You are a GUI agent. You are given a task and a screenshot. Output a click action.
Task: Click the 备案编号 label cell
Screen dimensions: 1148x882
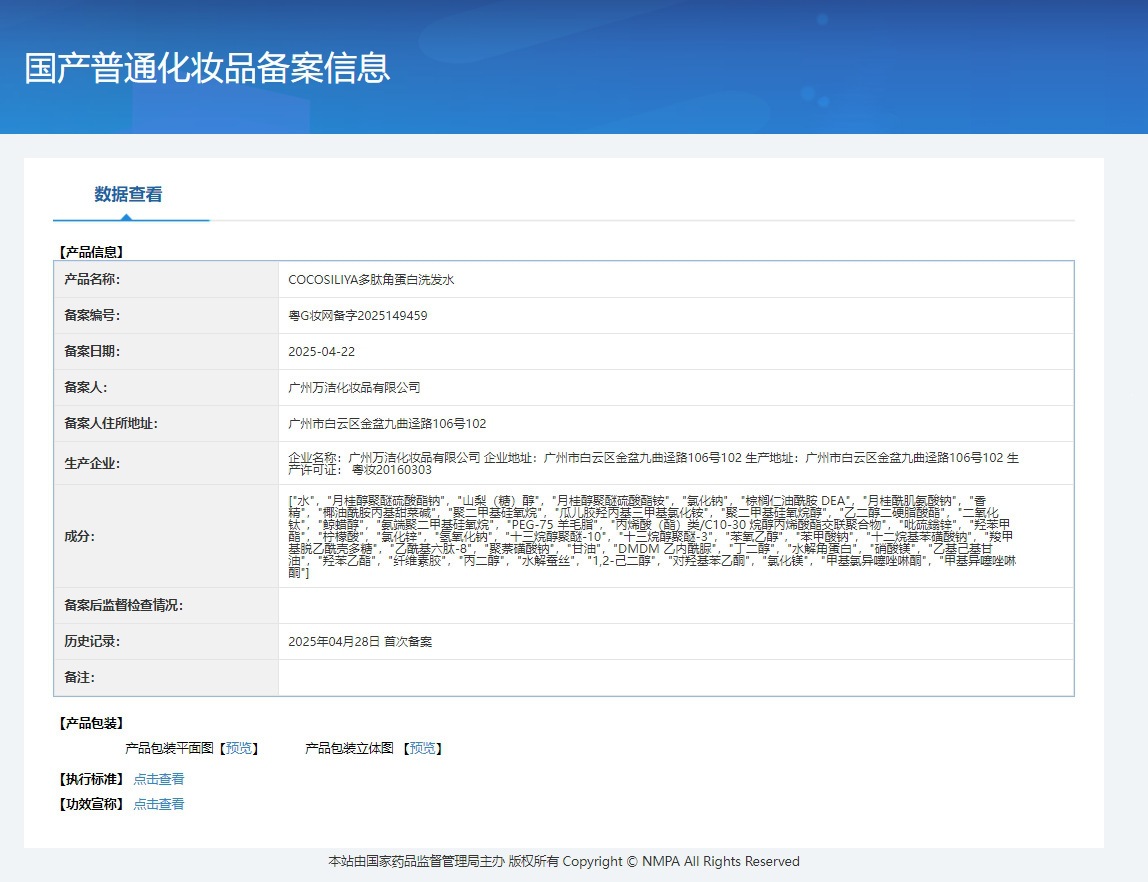[x=166, y=315]
